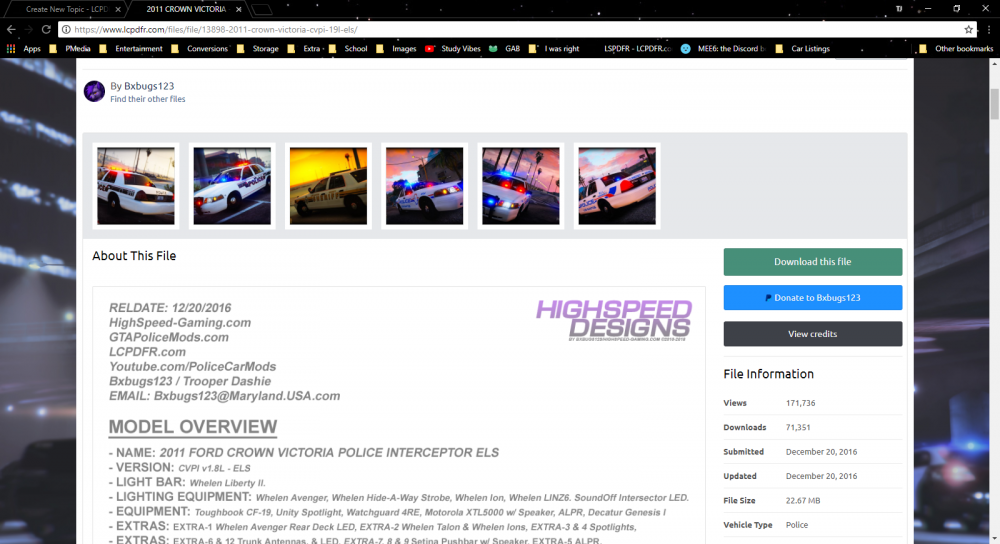Open the Bxbugs123 author profile link

[x=149, y=86]
